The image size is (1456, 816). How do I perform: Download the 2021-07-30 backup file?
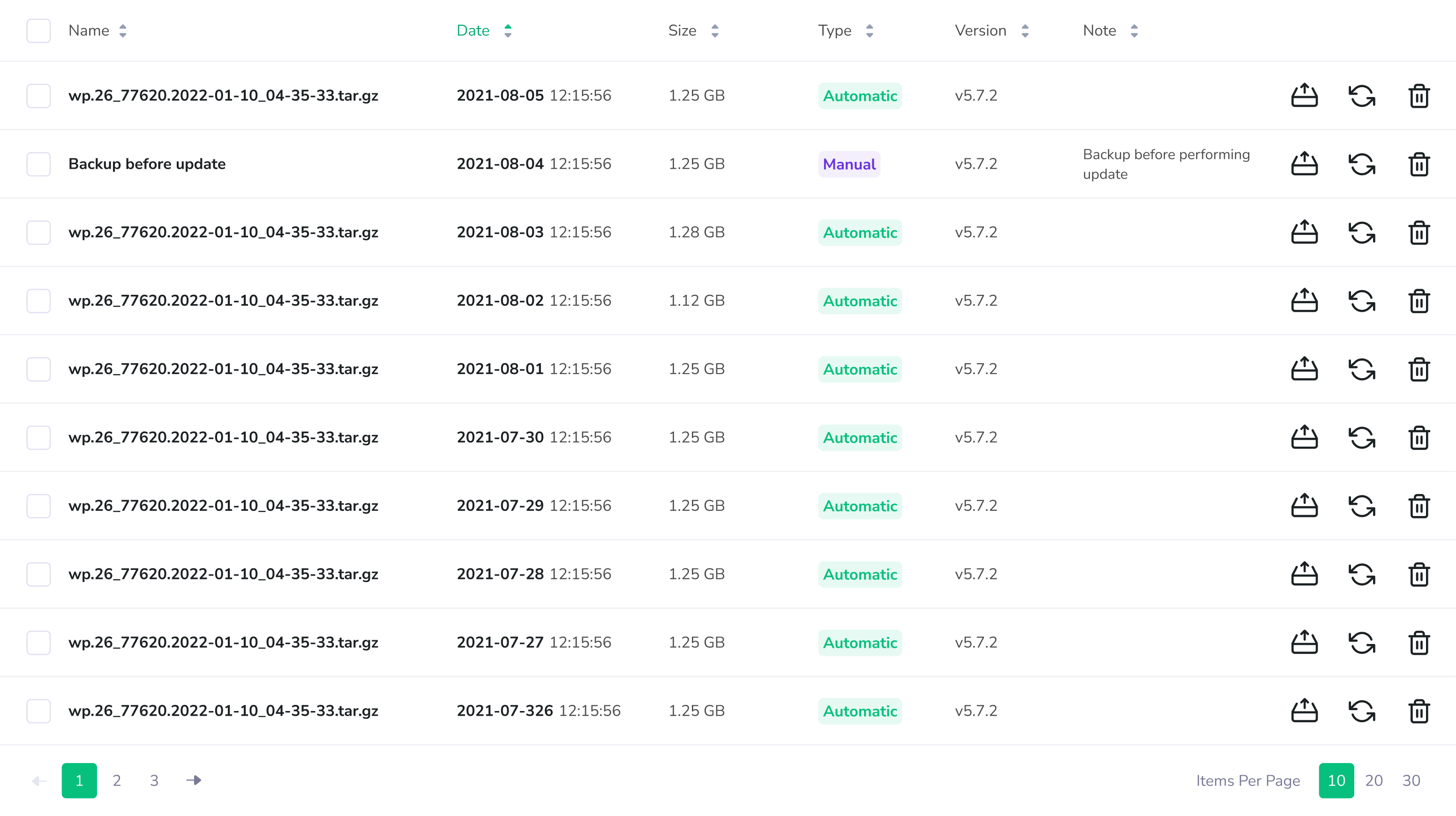(x=1305, y=437)
